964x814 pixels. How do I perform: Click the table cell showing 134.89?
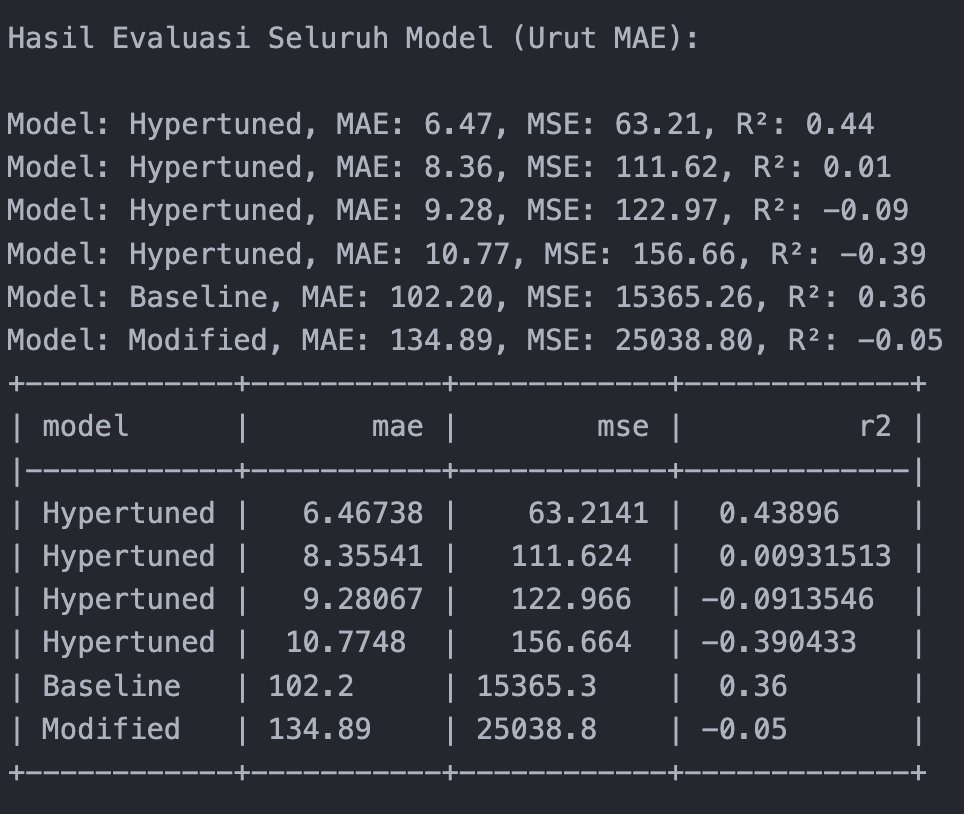[319, 729]
